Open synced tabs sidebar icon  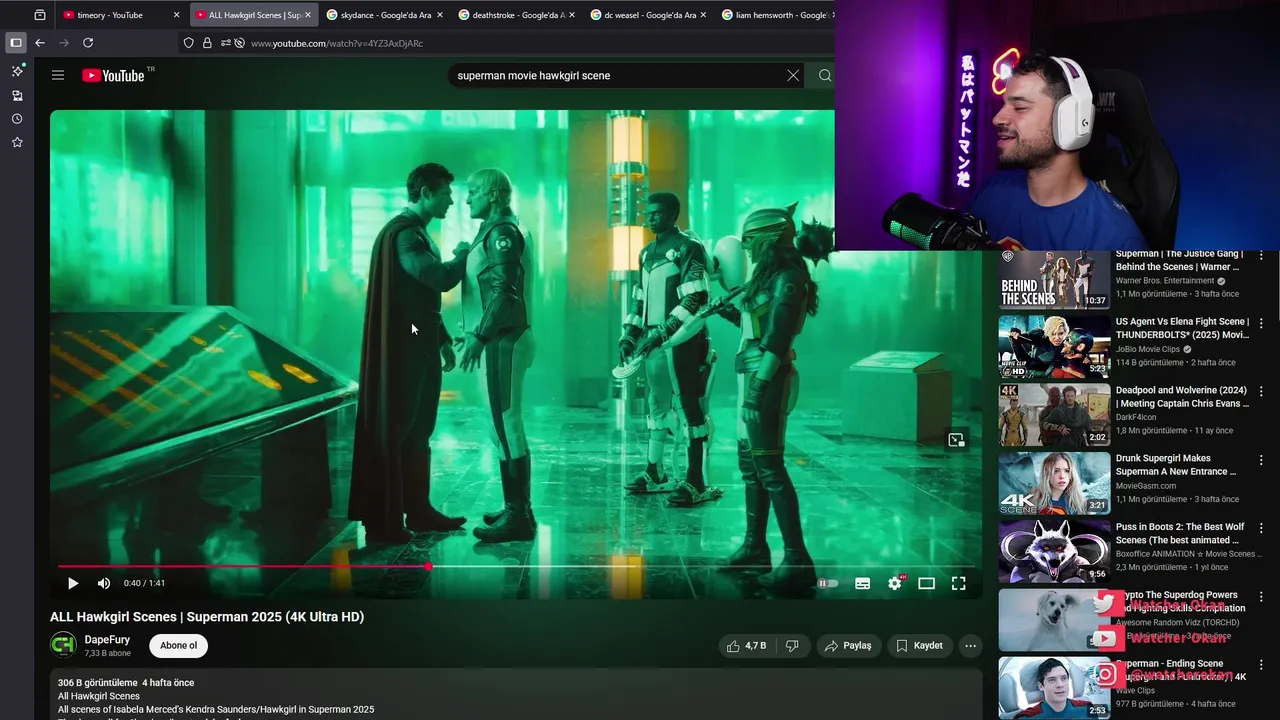[17, 95]
